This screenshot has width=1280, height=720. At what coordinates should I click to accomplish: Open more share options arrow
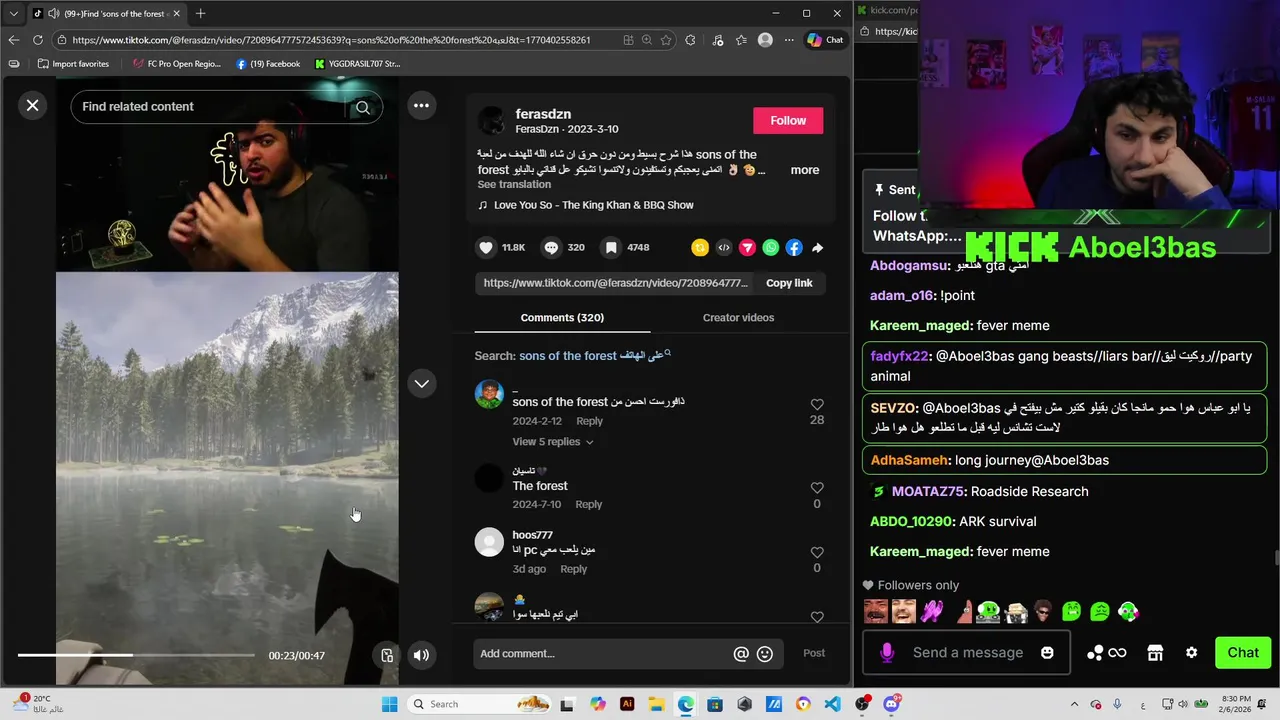(817, 247)
